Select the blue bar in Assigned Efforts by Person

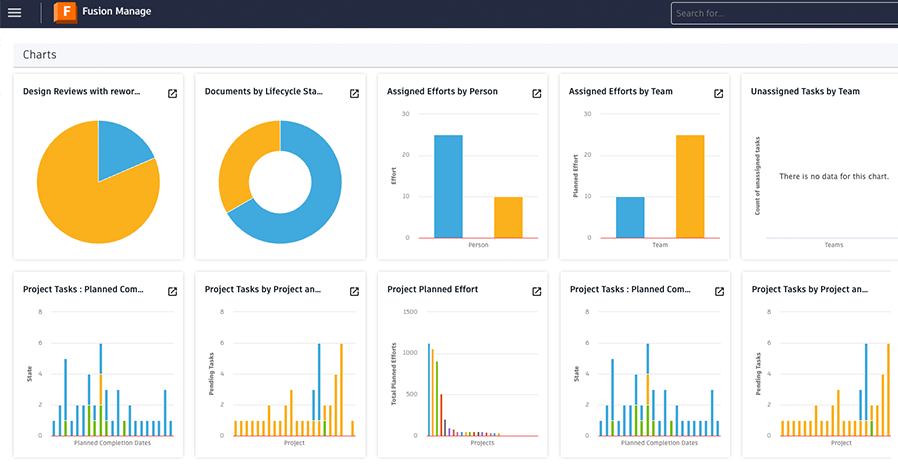pos(448,186)
